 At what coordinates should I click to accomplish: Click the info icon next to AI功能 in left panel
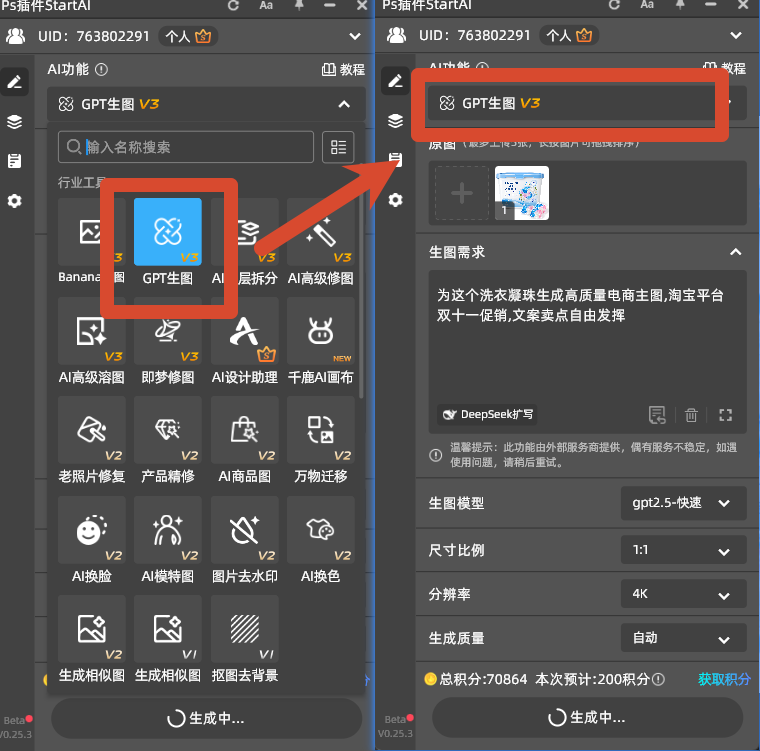(101, 70)
